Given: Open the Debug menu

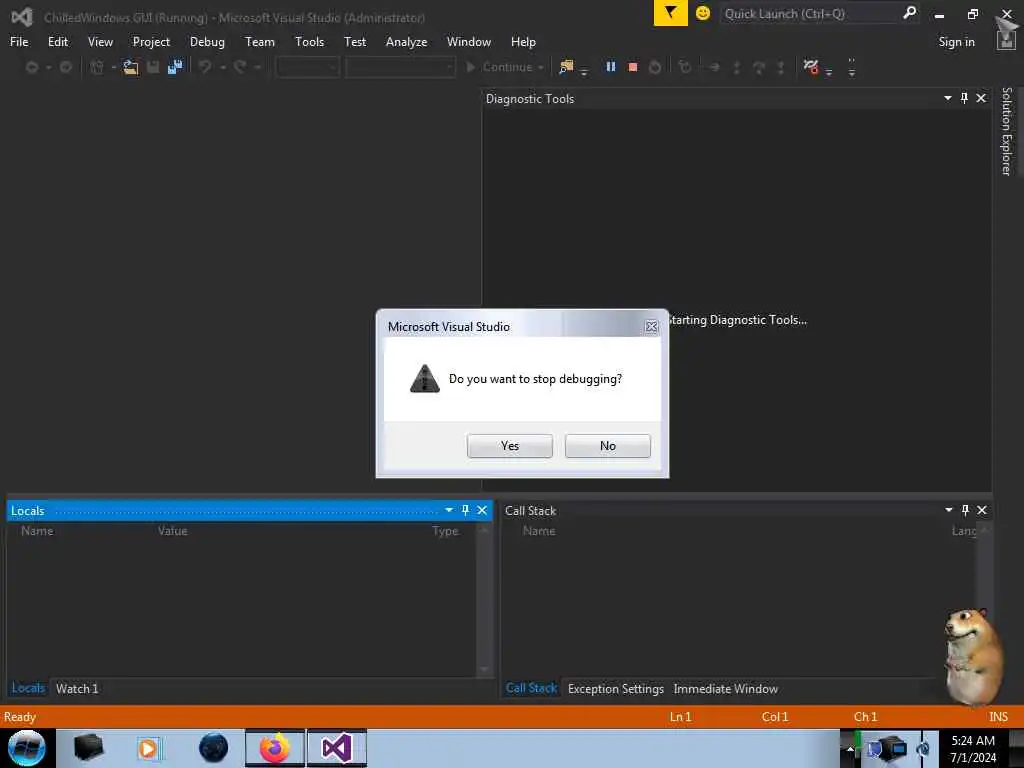Looking at the screenshot, I should tap(207, 42).
